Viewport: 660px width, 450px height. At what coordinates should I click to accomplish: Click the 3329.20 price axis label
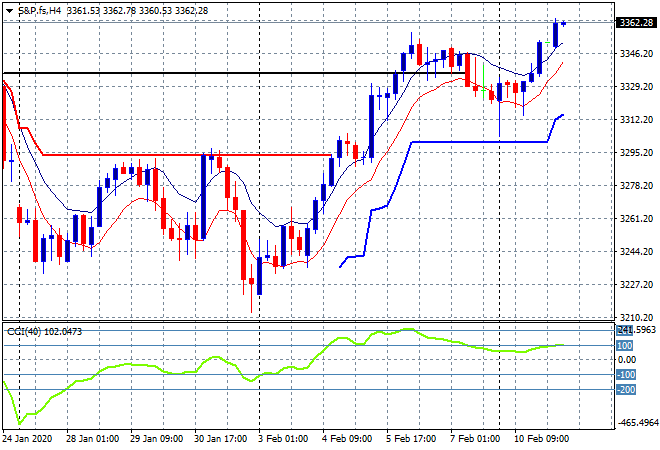click(x=636, y=86)
